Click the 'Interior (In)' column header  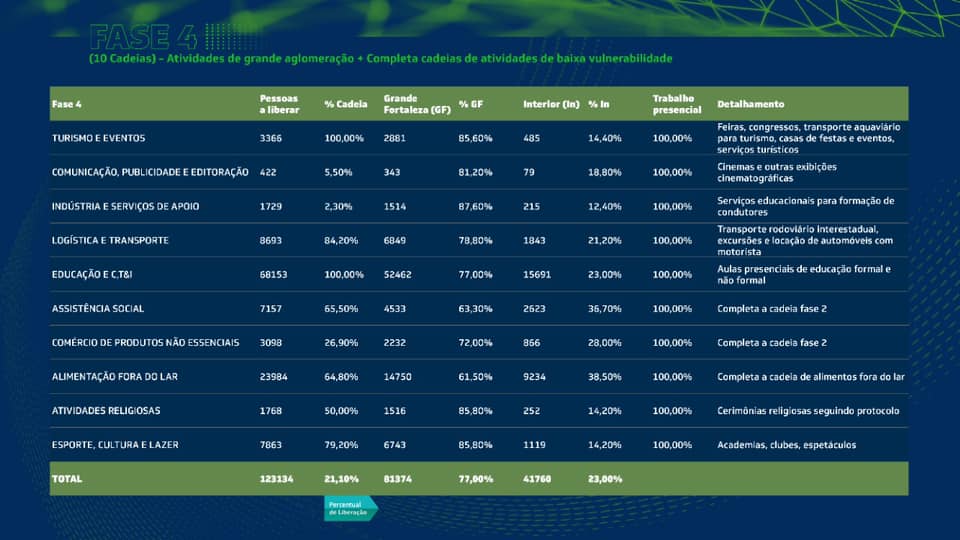550,104
